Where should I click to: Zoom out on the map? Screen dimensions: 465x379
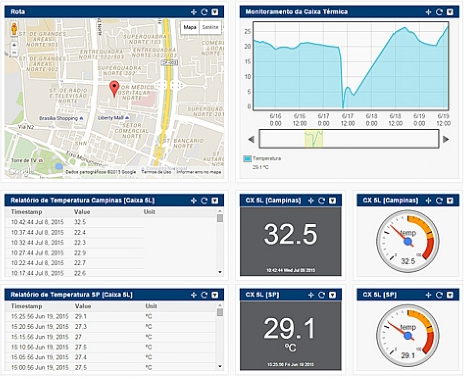[14, 53]
